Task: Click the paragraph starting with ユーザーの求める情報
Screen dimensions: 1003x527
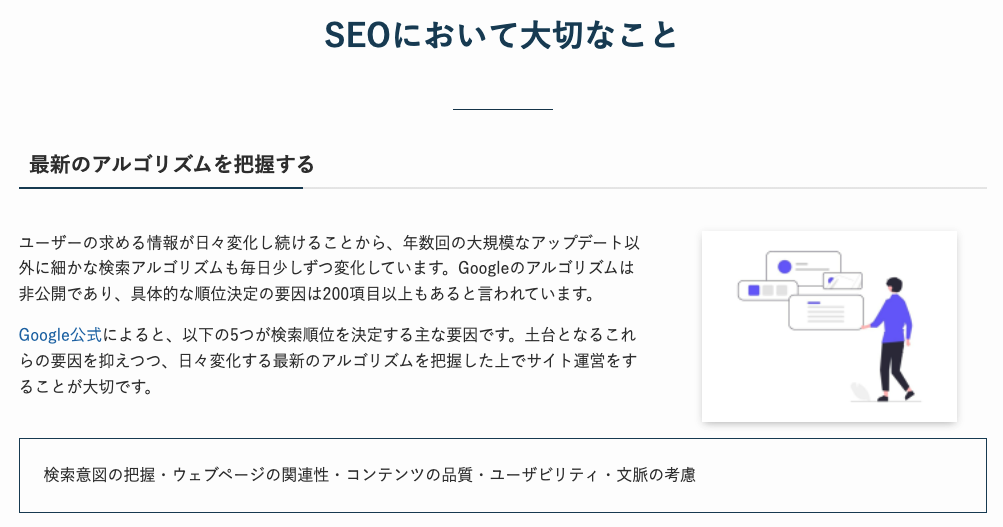Action: coord(330,268)
